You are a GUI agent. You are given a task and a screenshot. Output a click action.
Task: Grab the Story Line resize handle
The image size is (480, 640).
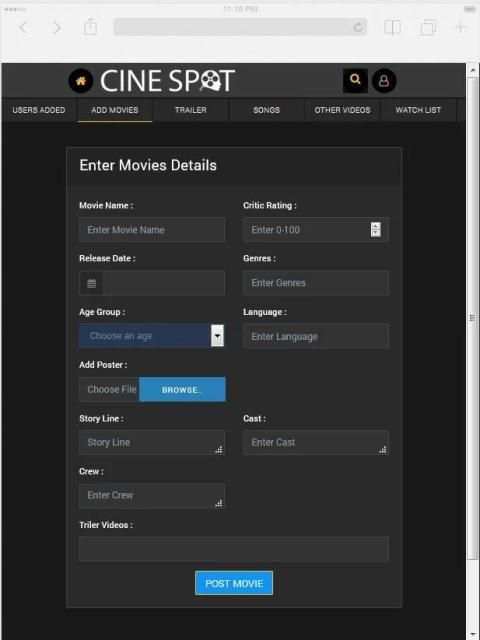(x=219, y=450)
